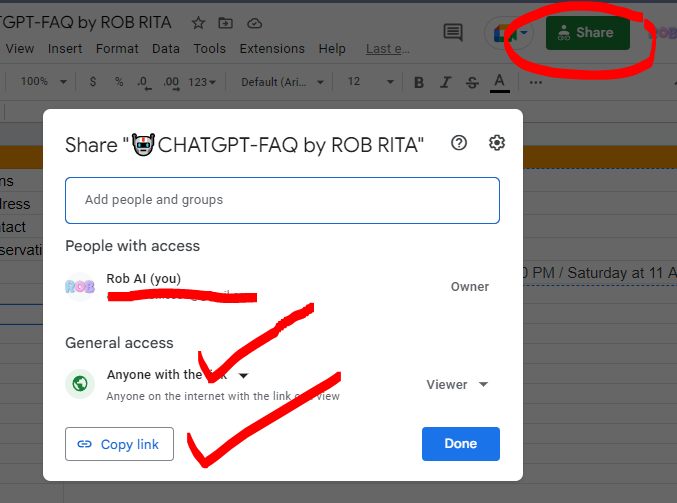
Task: Click the Owner role label
Action: [x=470, y=287]
